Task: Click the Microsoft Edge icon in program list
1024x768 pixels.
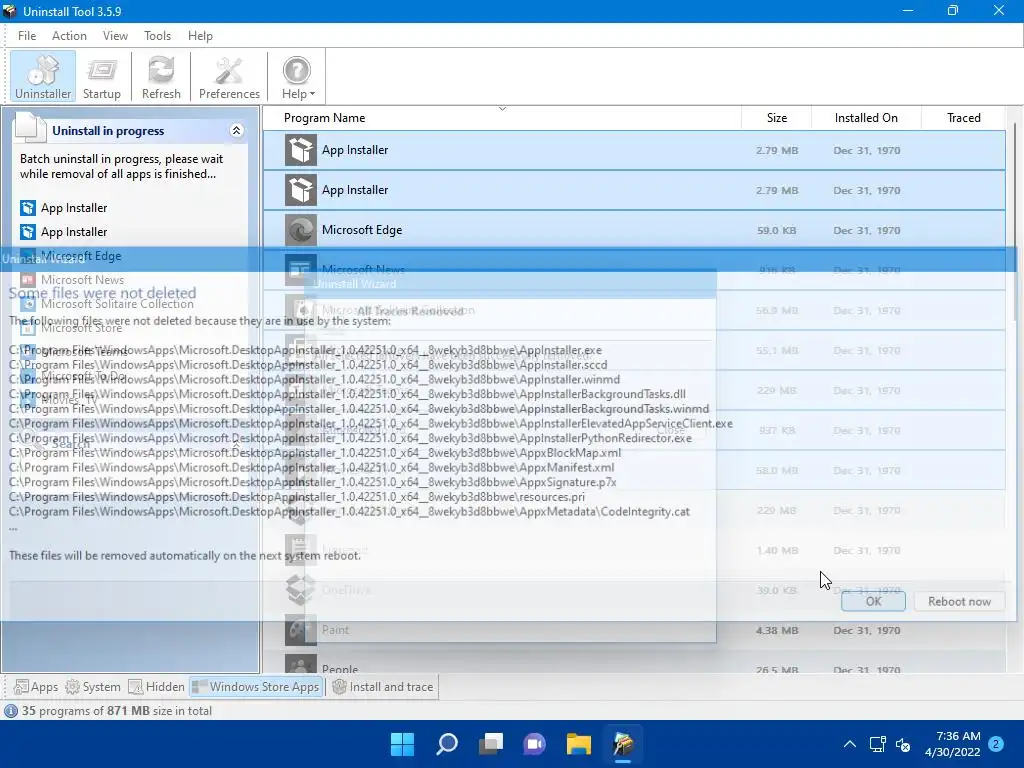Action: (x=301, y=230)
